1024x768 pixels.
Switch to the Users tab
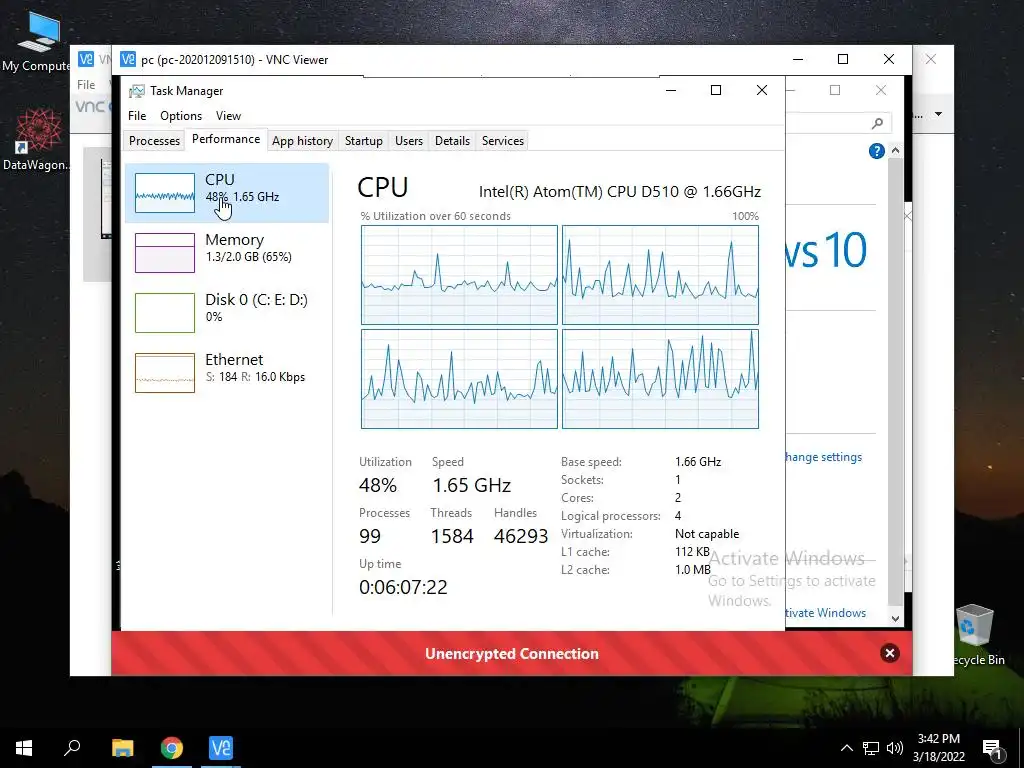[x=409, y=140]
